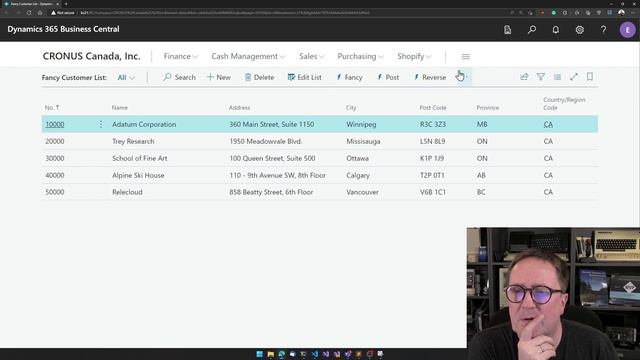
Task: Click post code V6B 1C1
Action: pyautogui.click(x=433, y=192)
